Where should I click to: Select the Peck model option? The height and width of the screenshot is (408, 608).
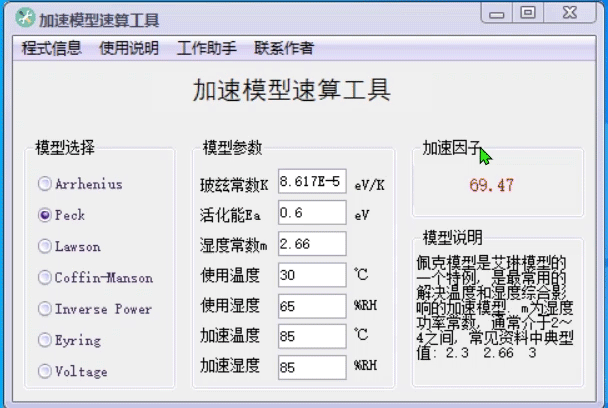click(x=45, y=215)
